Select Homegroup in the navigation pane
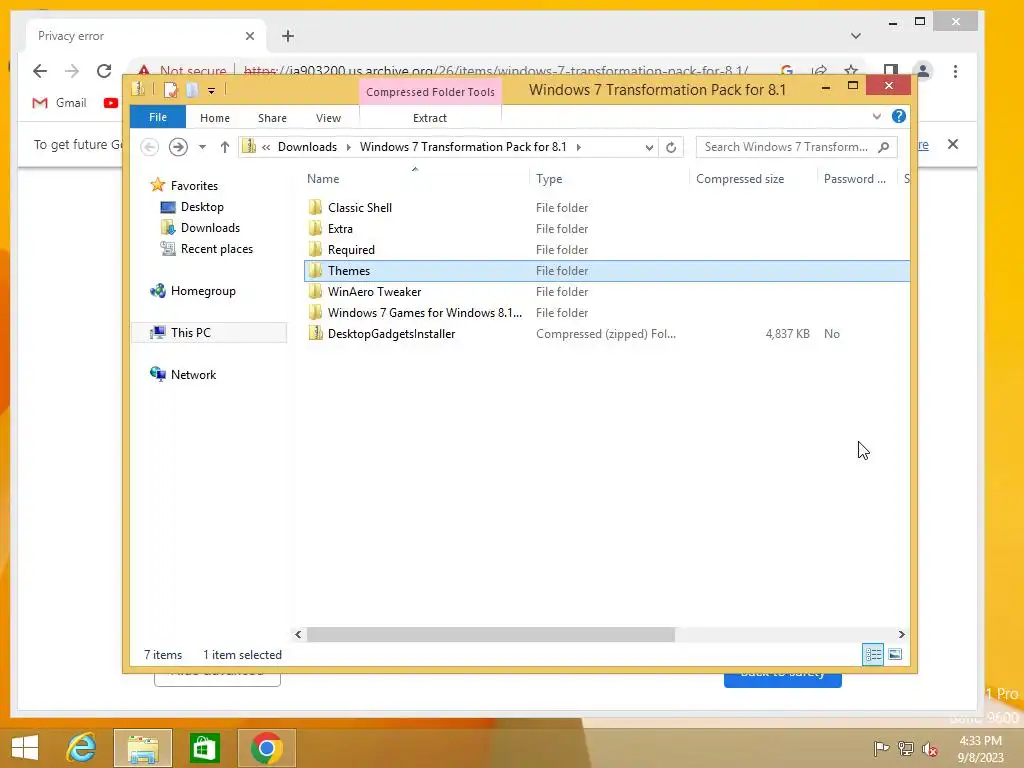The height and width of the screenshot is (768, 1024). point(202,291)
